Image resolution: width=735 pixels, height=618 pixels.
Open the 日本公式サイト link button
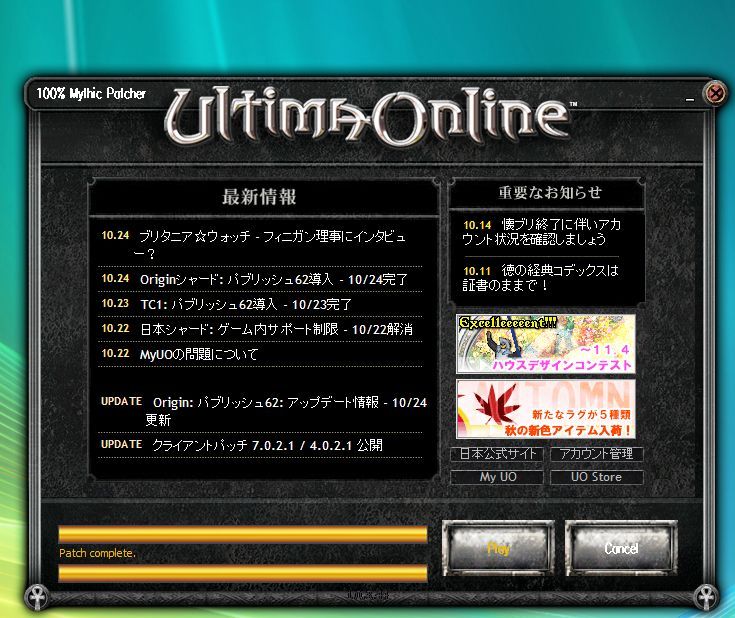pos(497,454)
